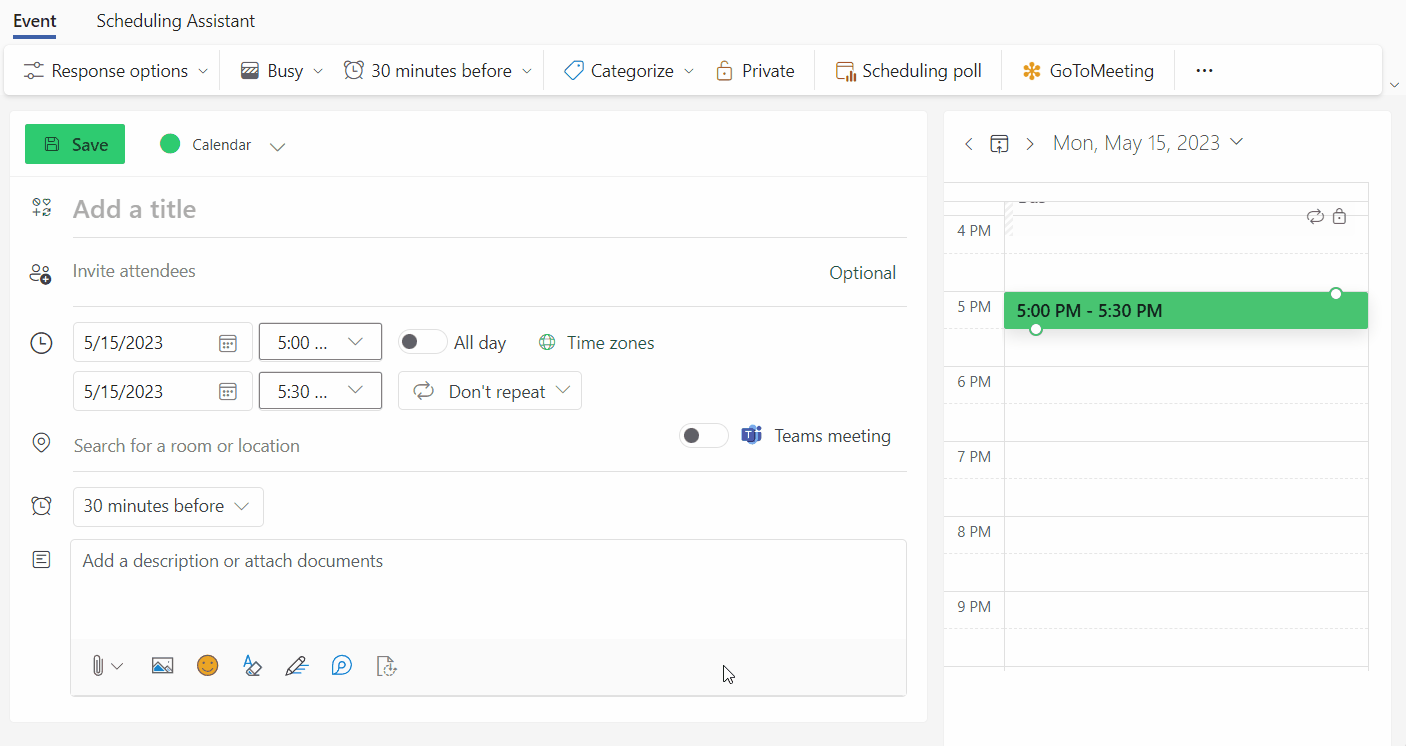Attach a file using the paperclip icon
The width and height of the screenshot is (1406, 746).
coord(99,665)
